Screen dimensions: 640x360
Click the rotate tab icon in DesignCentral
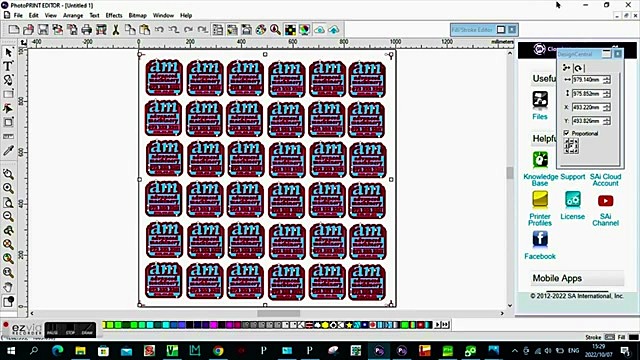pos(578,68)
